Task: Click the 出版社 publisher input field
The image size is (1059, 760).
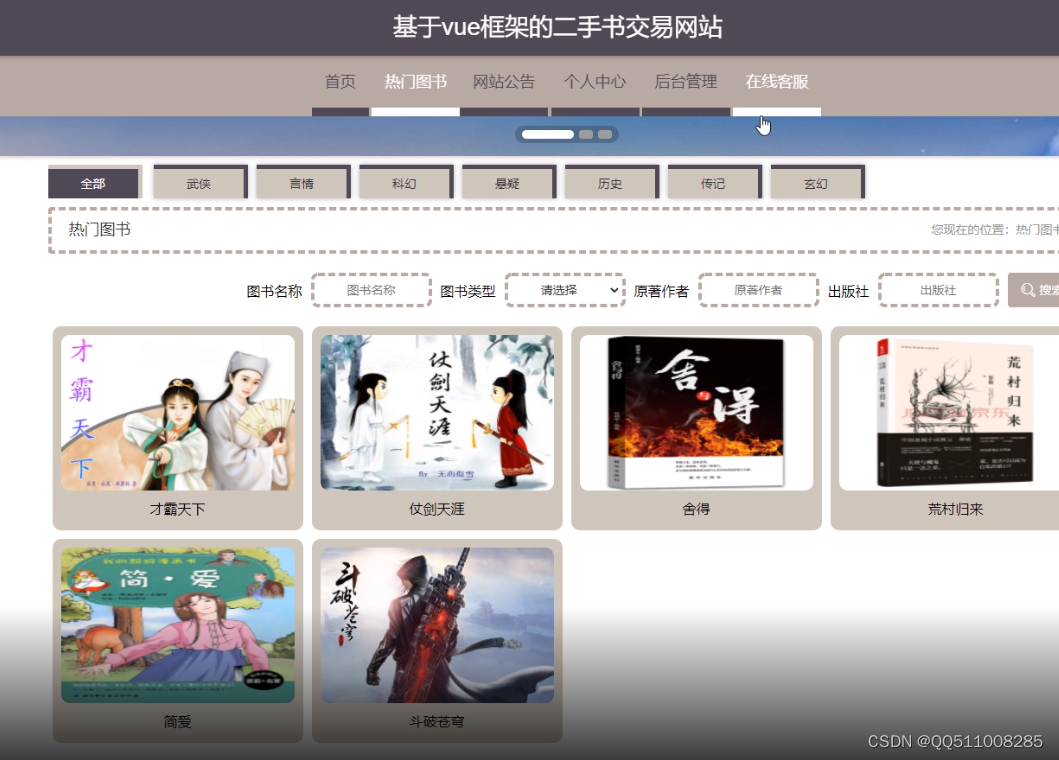Action: click(937, 289)
